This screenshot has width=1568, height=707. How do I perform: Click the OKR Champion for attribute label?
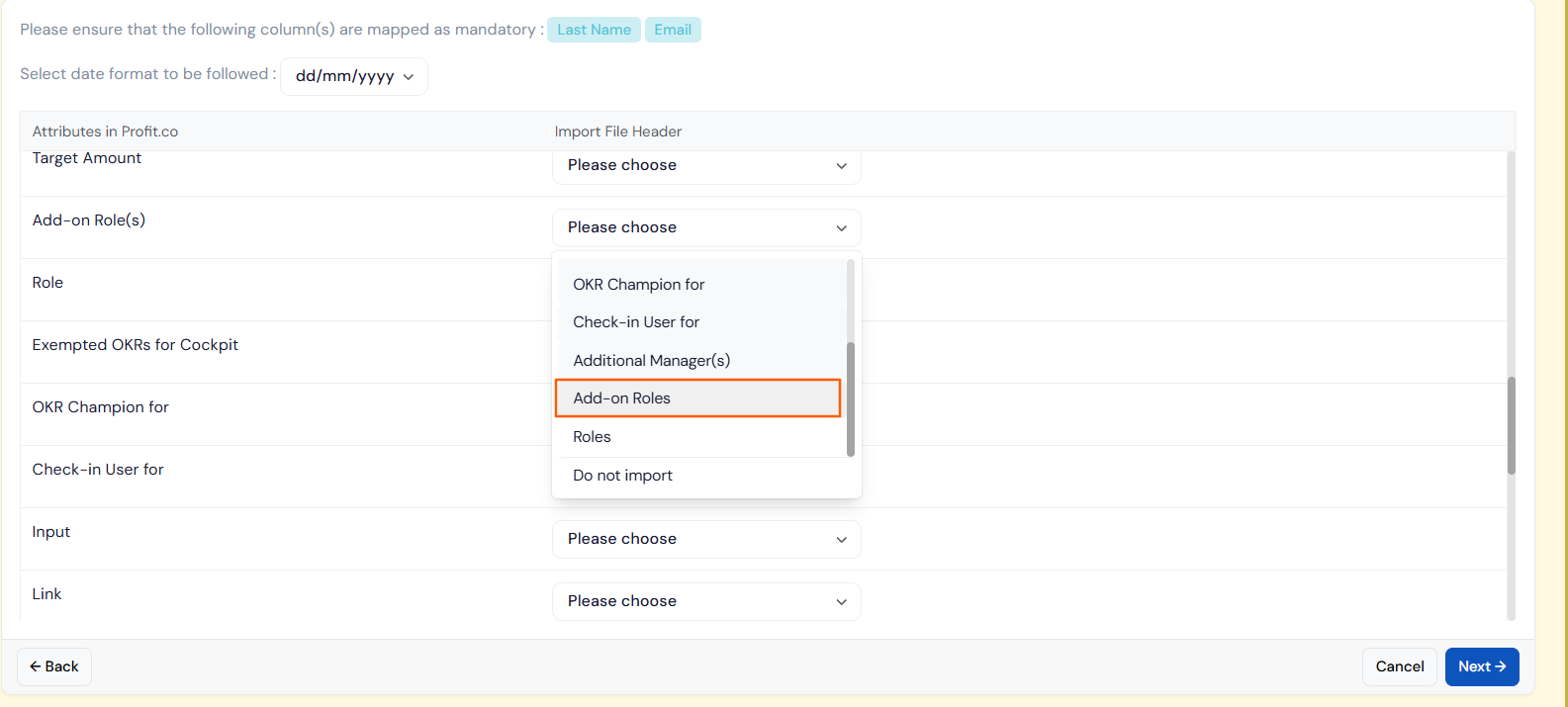point(101,407)
